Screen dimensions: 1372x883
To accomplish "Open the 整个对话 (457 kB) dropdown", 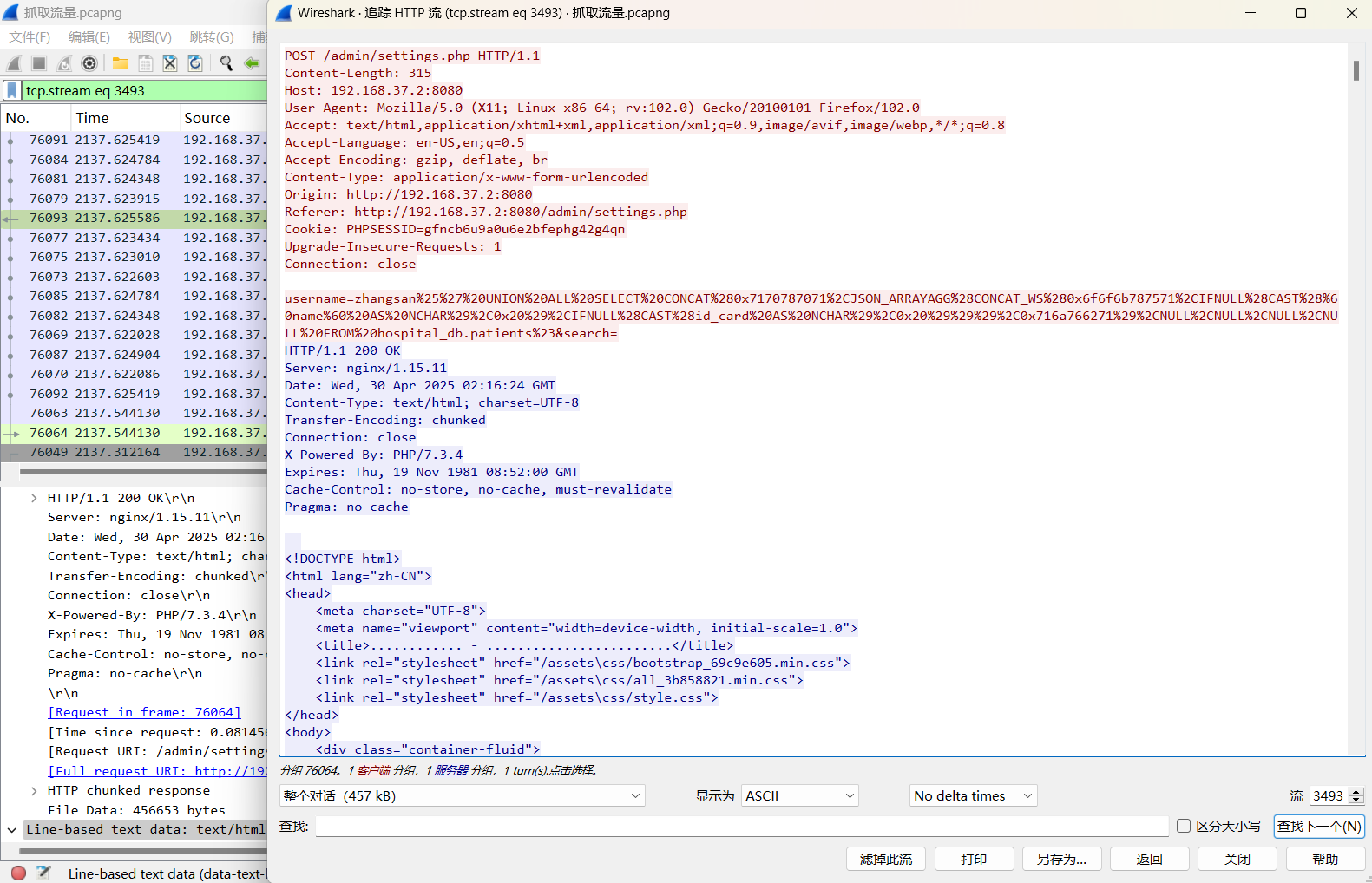I will 463,795.
